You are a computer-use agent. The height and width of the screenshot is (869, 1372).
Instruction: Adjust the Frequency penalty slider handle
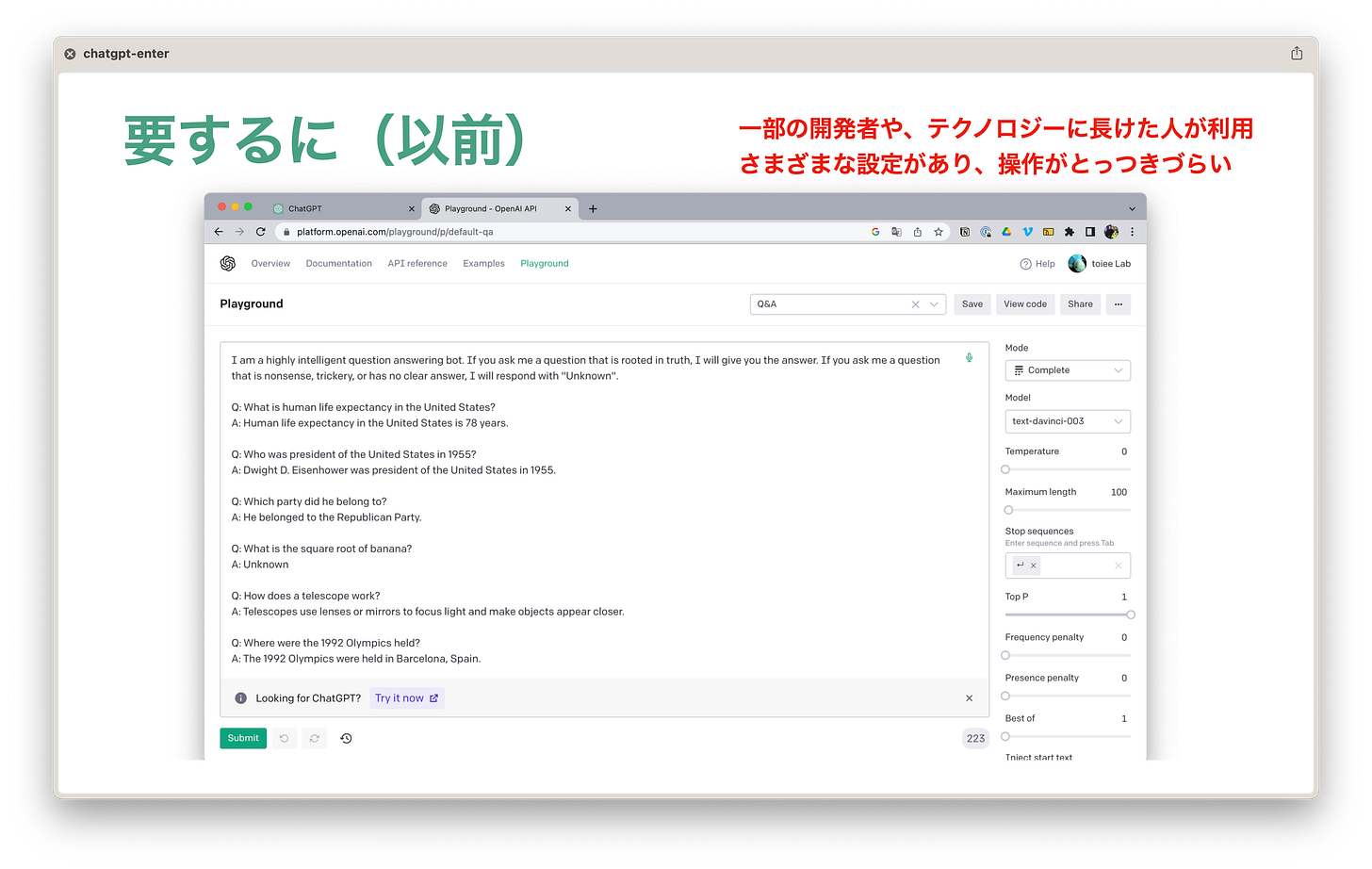1005,655
